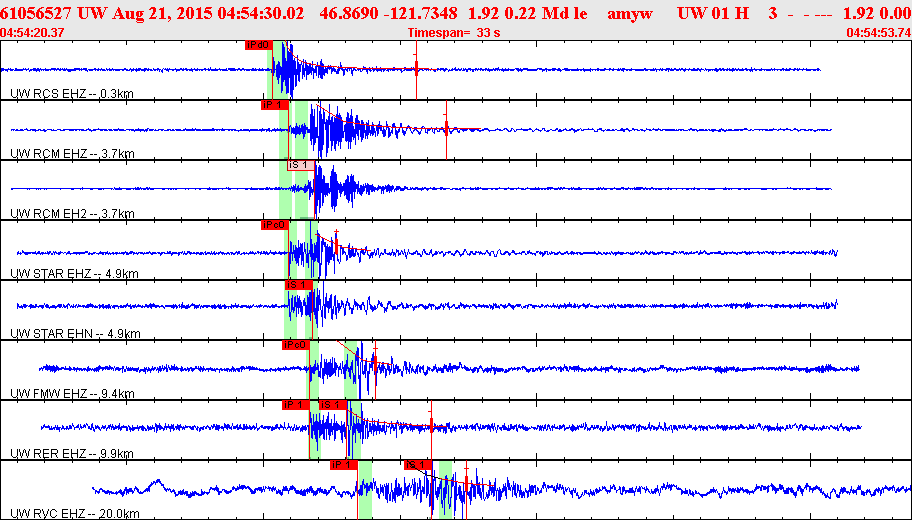The height and width of the screenshot is (520, 912).
Task: Click the iS 1 pick flag on RER EHZ
Action: (x=333, y=405)
